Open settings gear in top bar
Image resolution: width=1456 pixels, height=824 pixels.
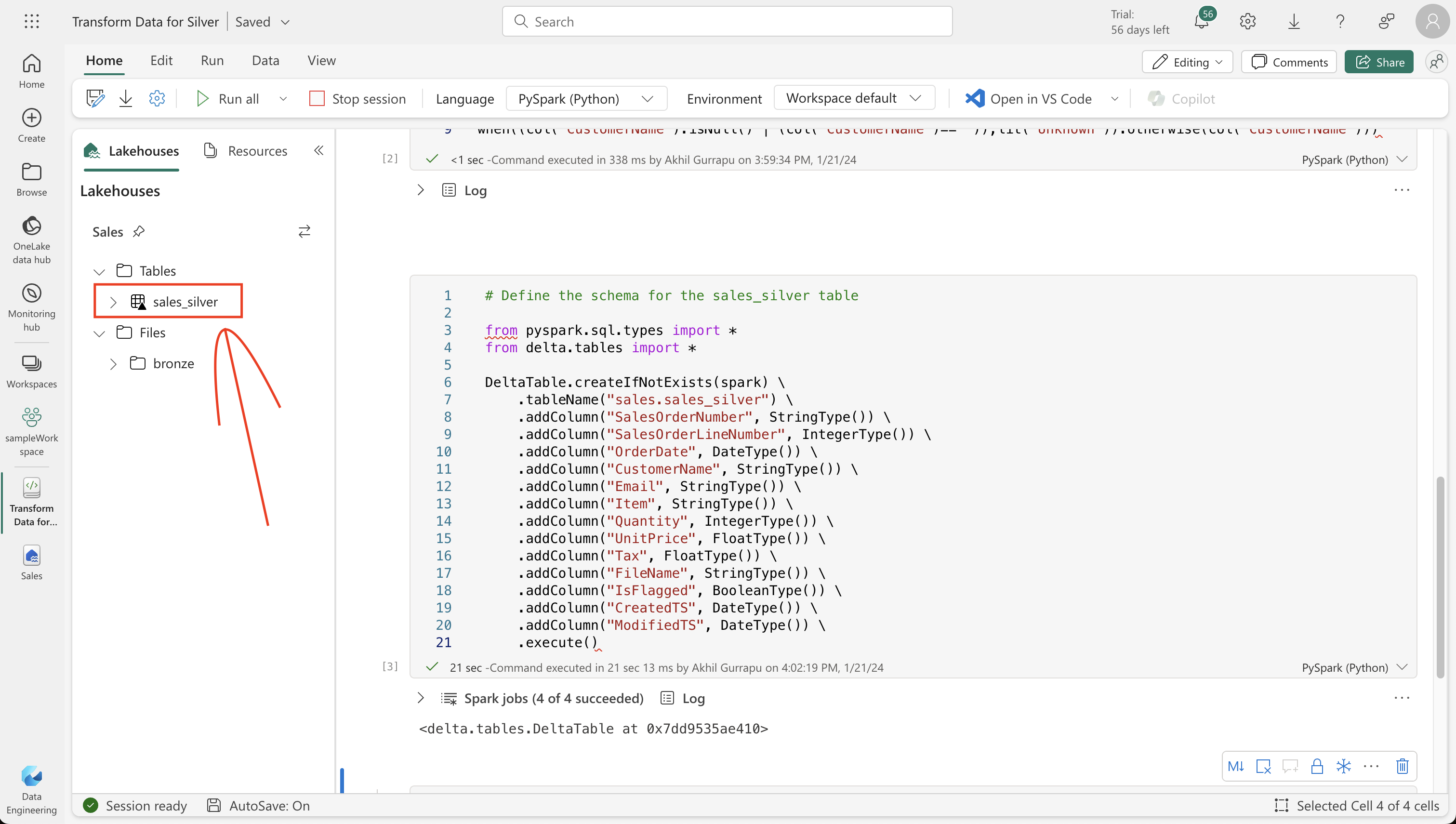point(1248,22)
